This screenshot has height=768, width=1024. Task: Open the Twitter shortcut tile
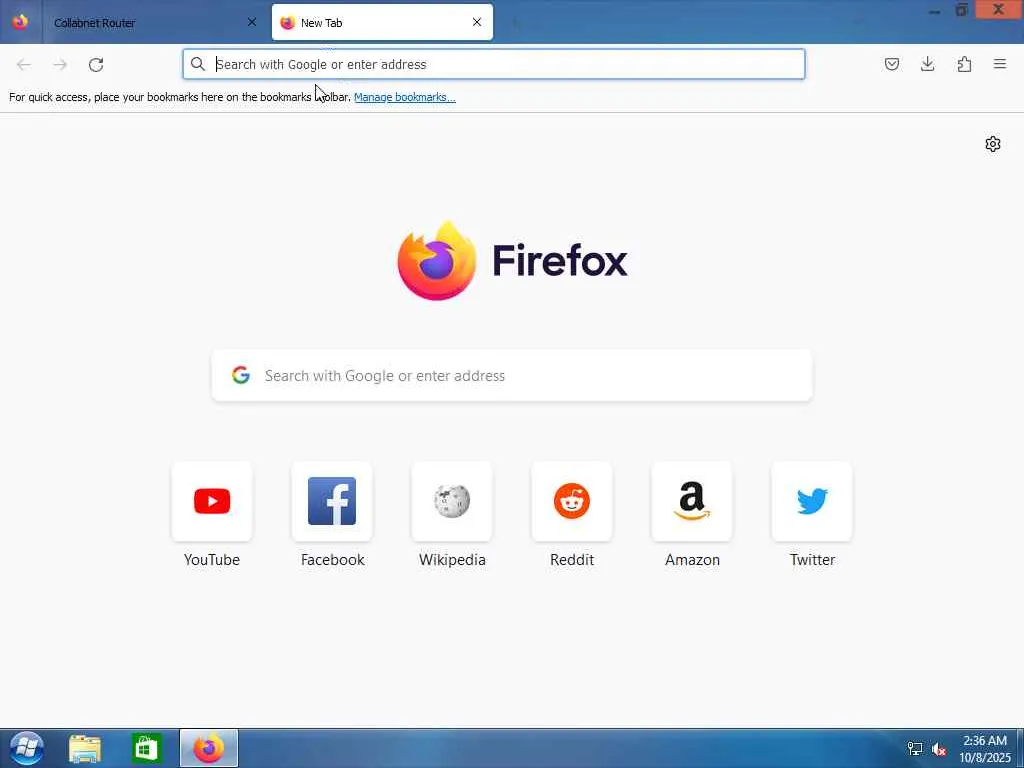tap(812, 501)
